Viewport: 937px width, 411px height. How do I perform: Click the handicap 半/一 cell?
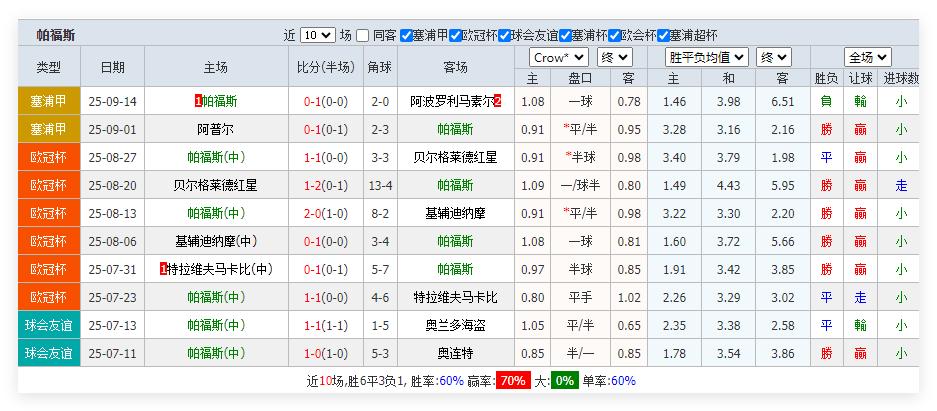580,354
